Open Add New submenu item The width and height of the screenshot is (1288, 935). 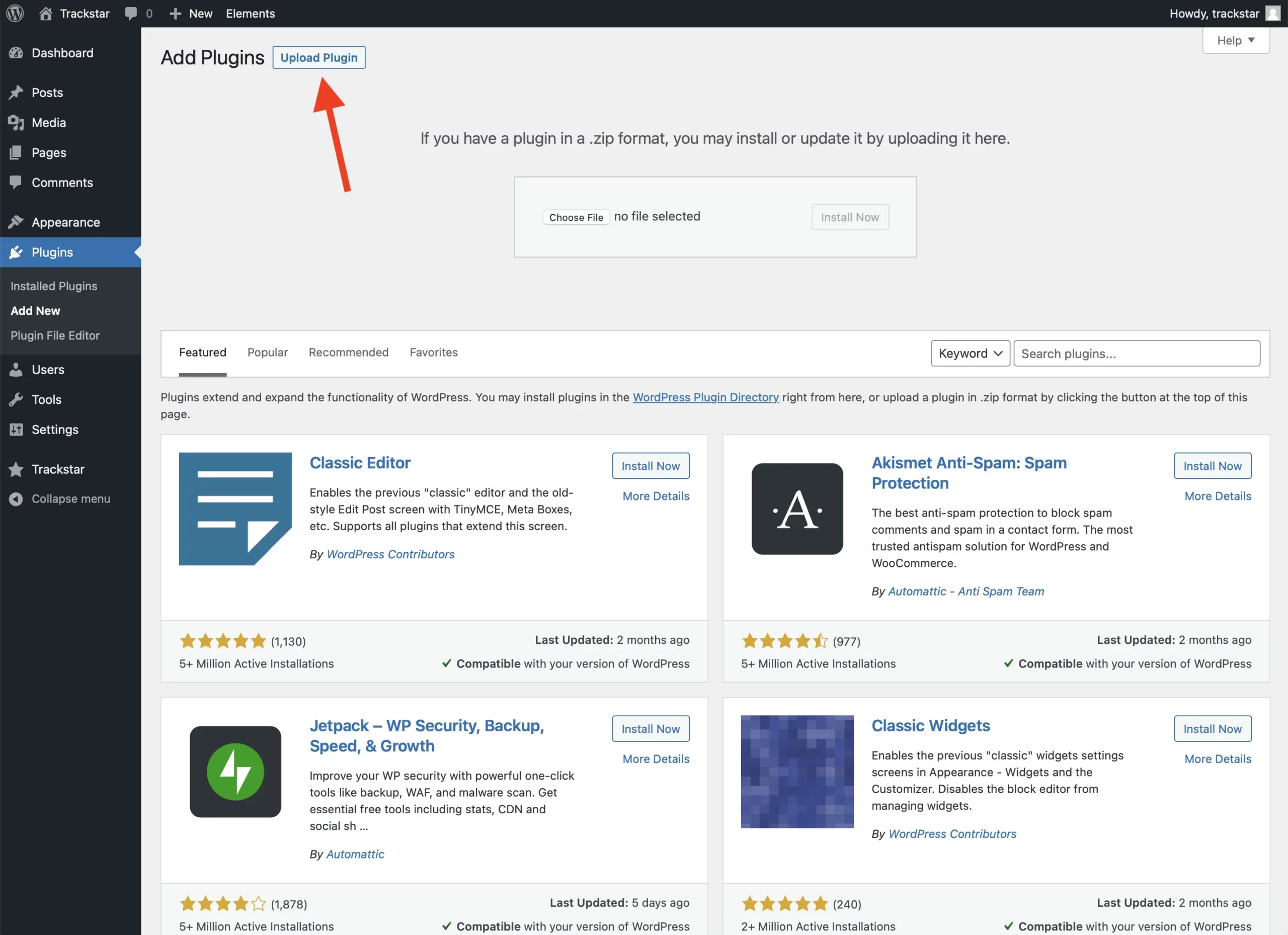pos(35,310)
